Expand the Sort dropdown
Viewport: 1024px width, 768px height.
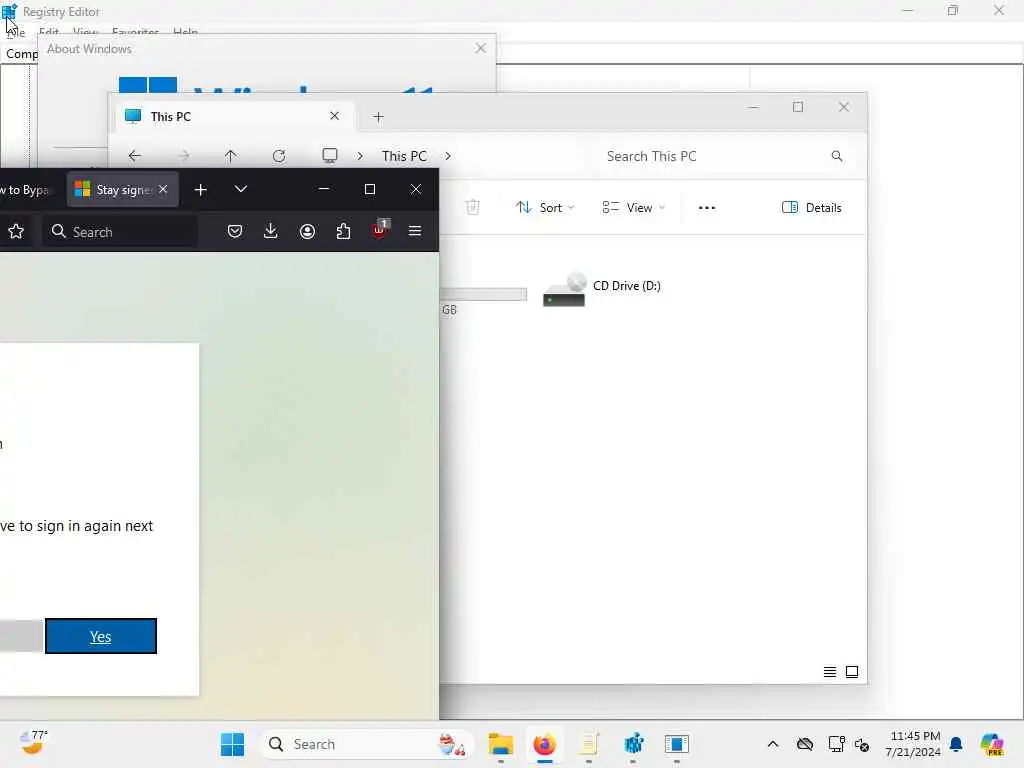(545, 208)
